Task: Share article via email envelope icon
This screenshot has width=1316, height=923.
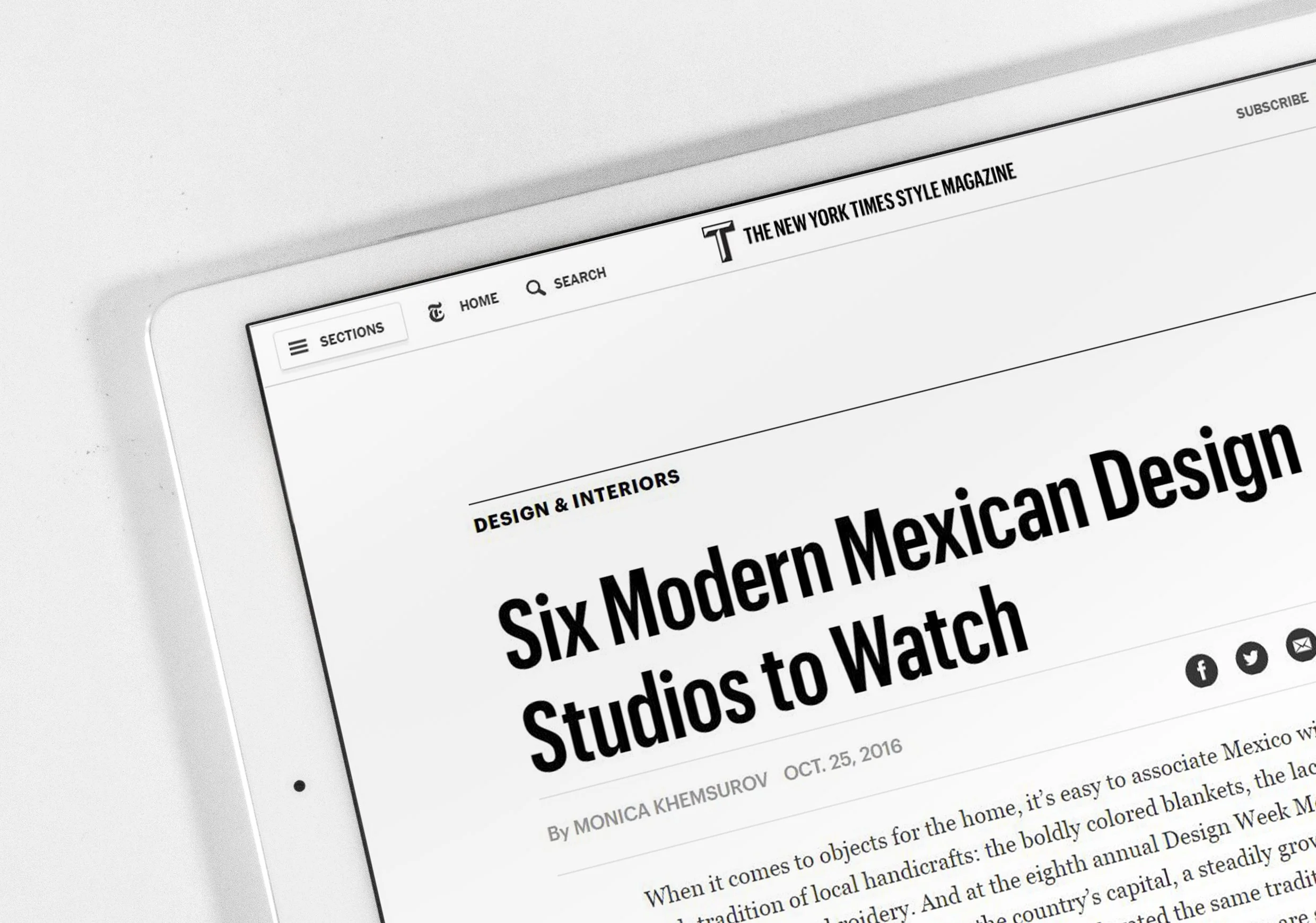Action: [x=1301, y=645]
